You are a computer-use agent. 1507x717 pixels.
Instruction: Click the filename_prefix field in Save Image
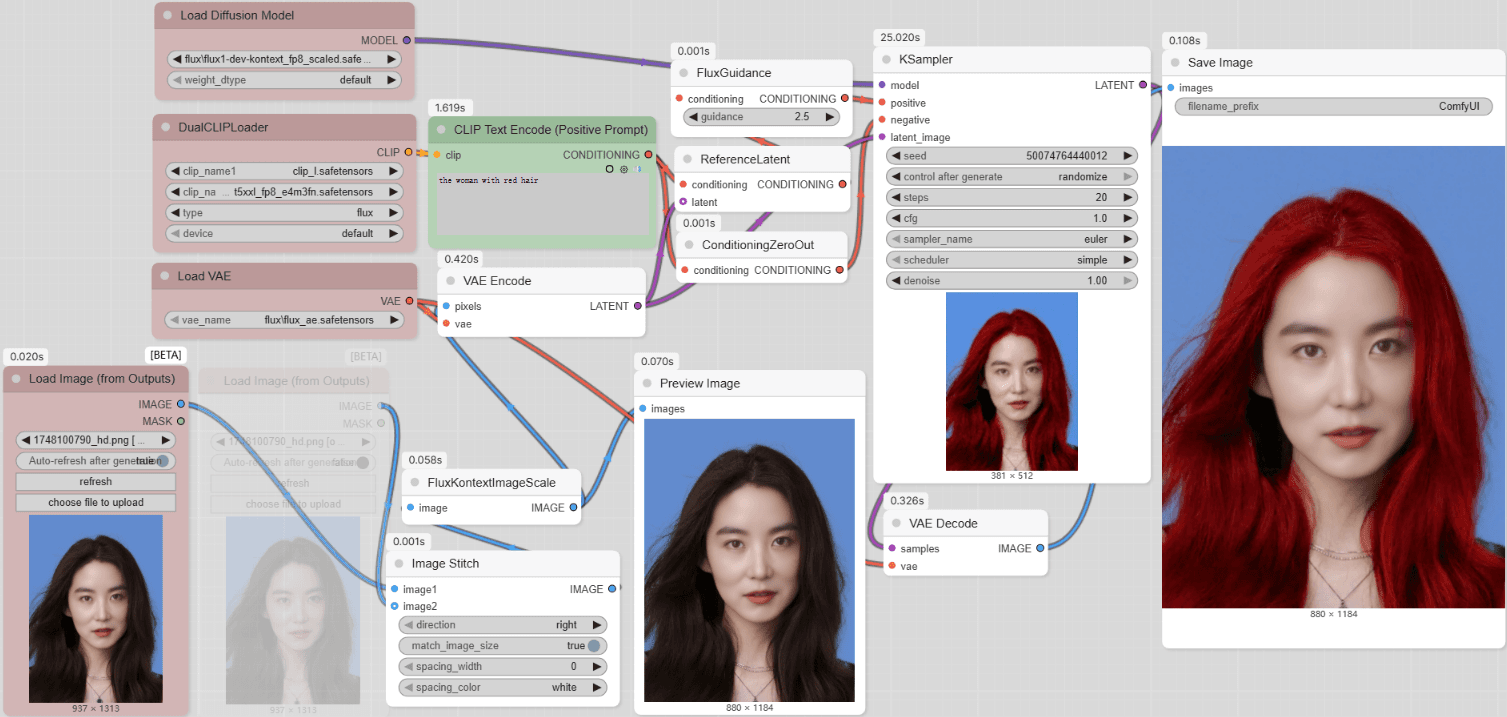pyautogui.click(x=1333, y=107)
